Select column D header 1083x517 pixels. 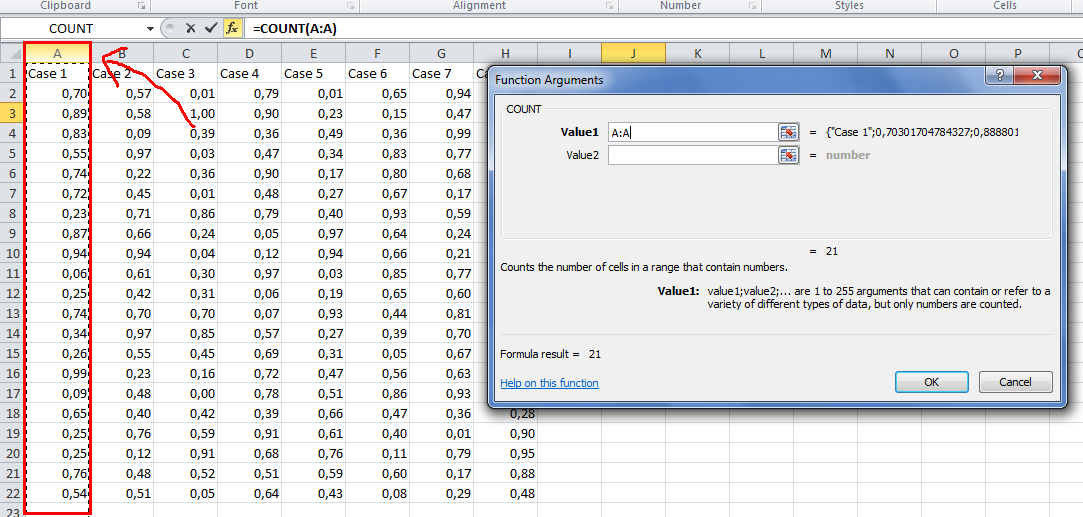(x=249, y=53)
